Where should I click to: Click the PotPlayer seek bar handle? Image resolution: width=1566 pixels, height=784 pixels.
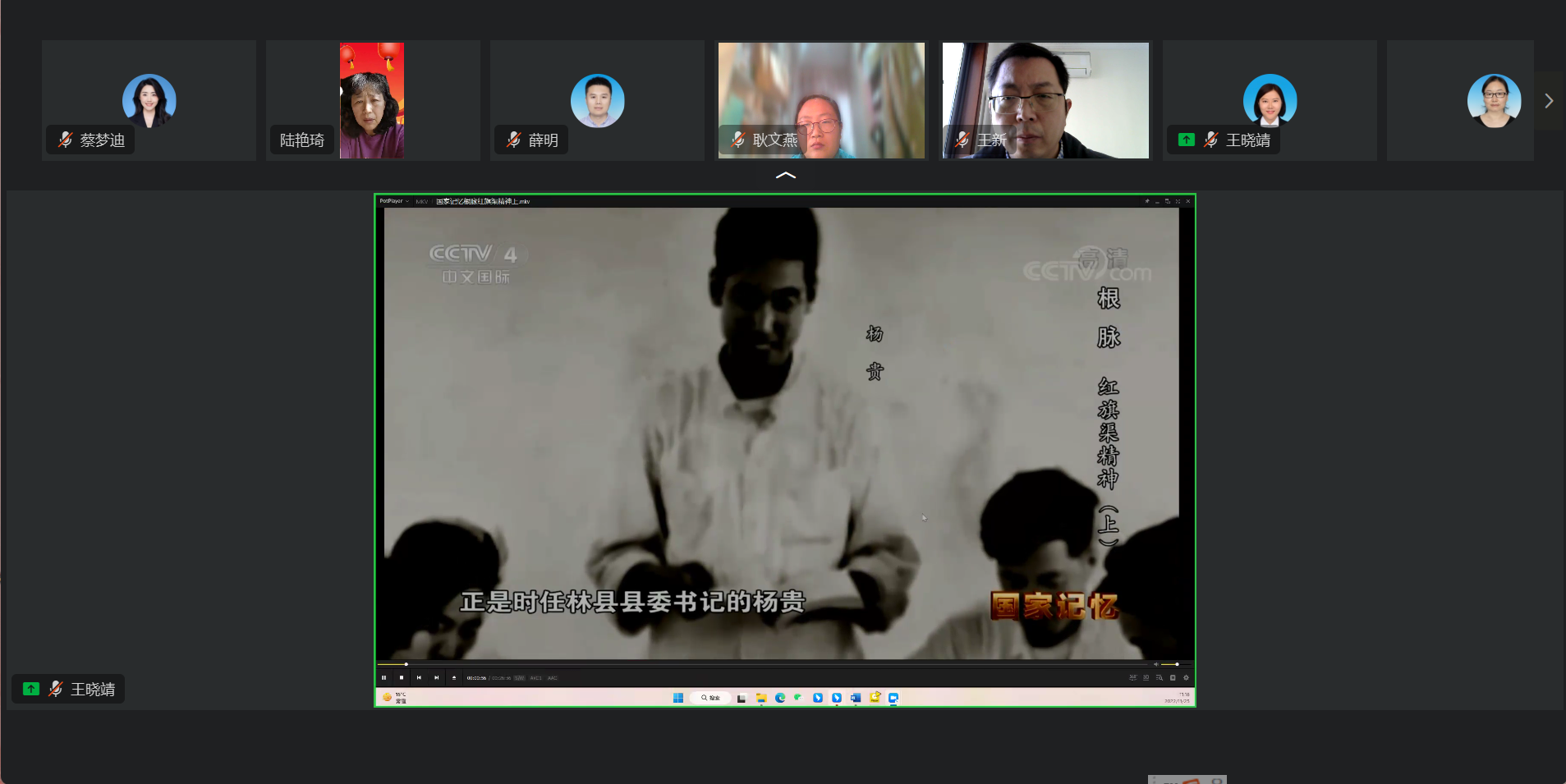pos(406,664)
